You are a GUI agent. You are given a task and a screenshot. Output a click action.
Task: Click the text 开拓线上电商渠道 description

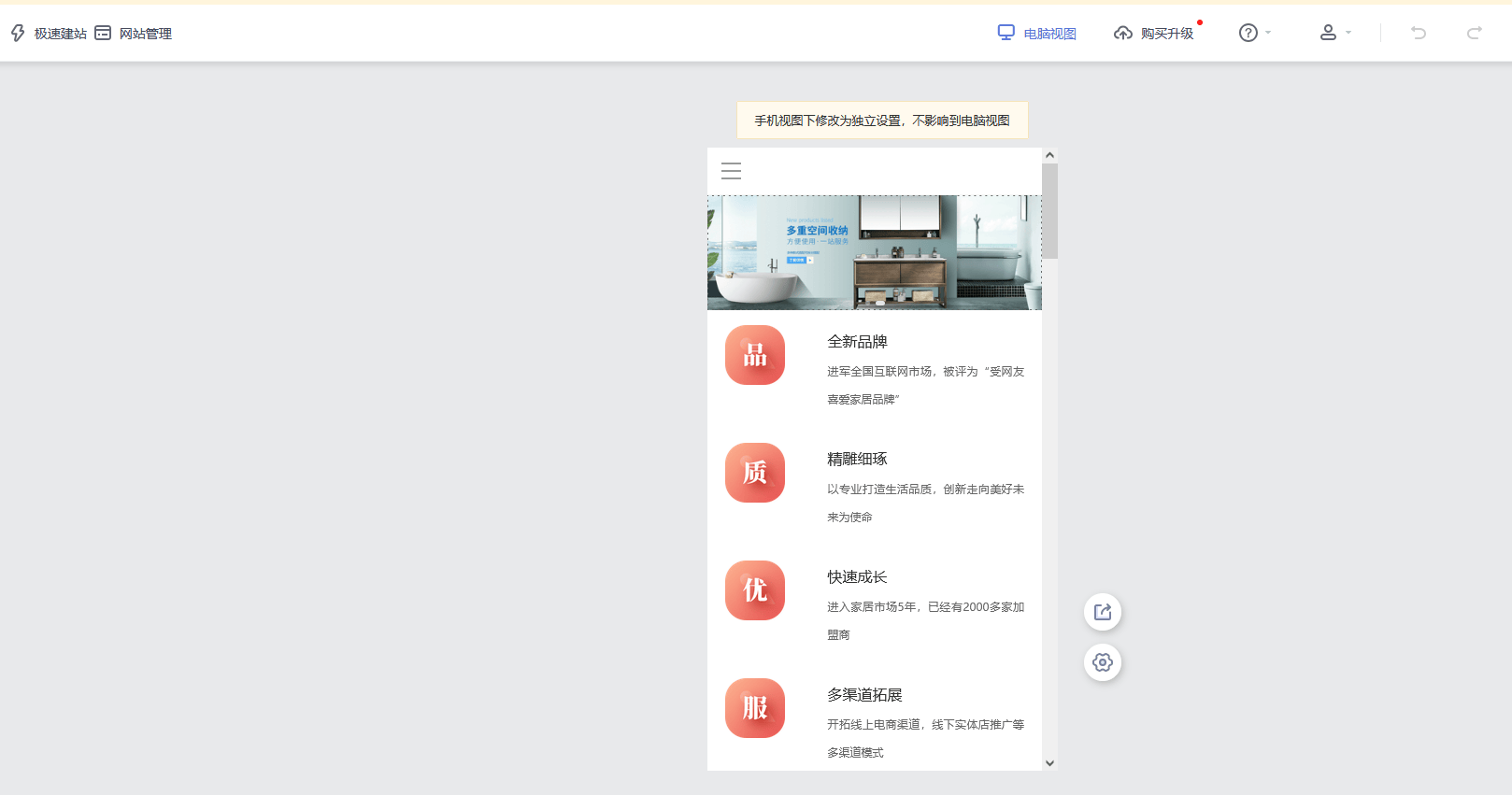(926, 738)
